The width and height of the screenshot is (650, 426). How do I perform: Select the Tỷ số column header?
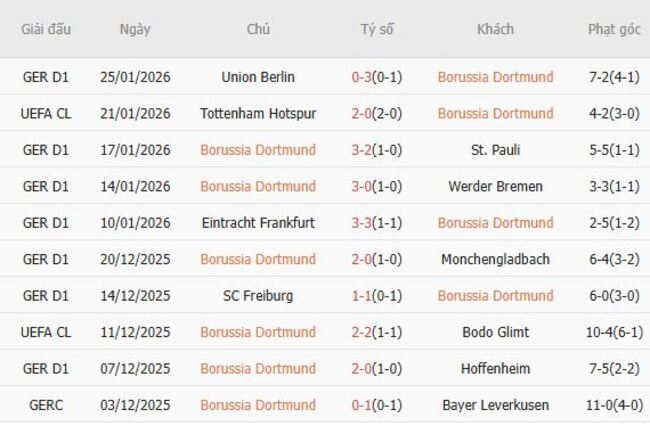(377, 29)
